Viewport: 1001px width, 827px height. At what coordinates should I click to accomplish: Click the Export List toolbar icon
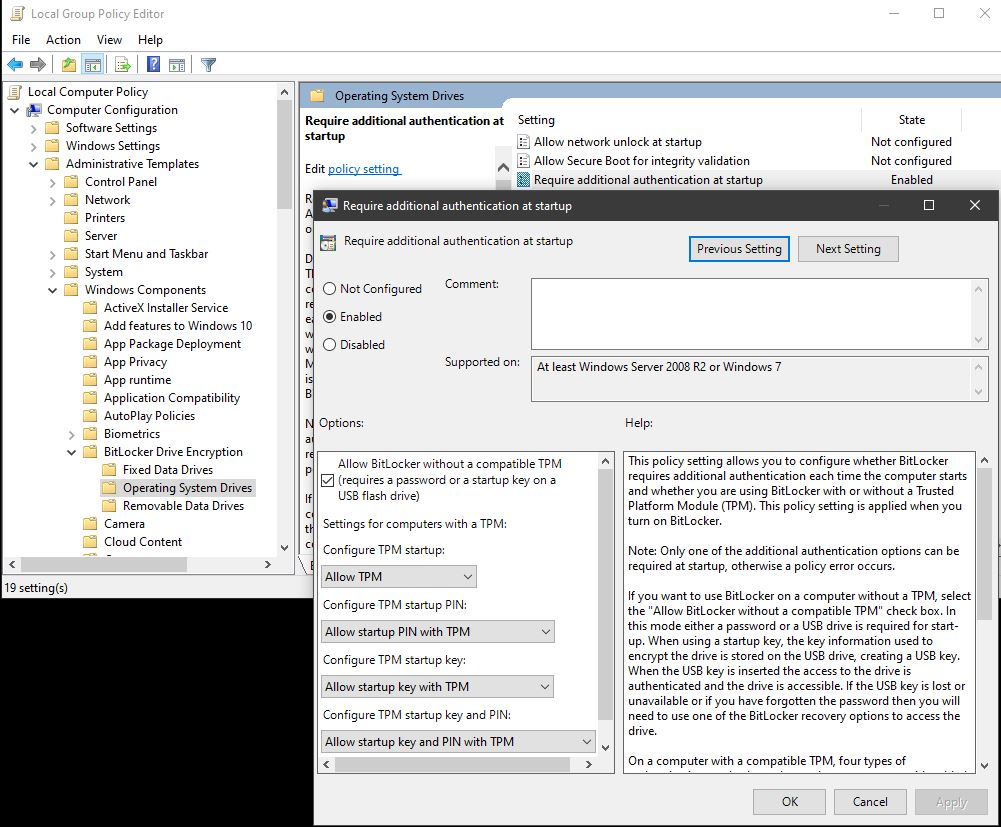coord(123,64)
